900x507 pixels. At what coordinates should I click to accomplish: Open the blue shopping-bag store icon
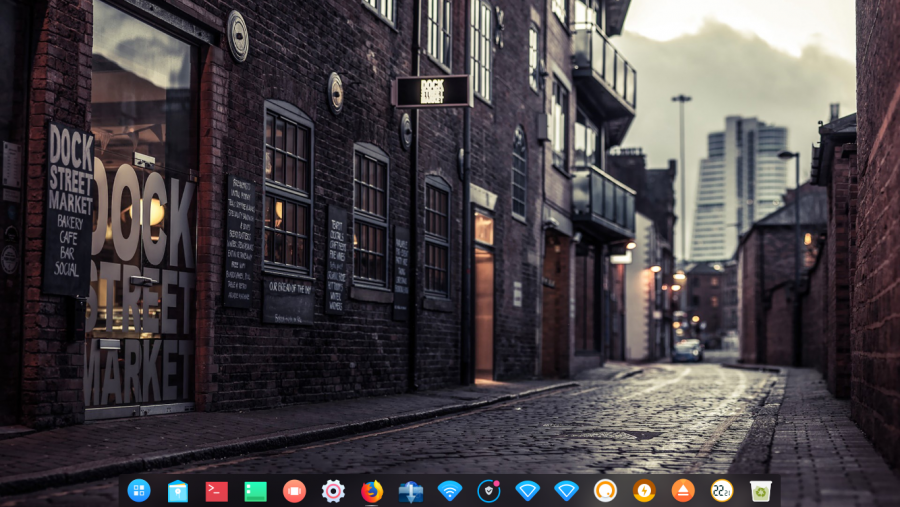click(178, 491)
